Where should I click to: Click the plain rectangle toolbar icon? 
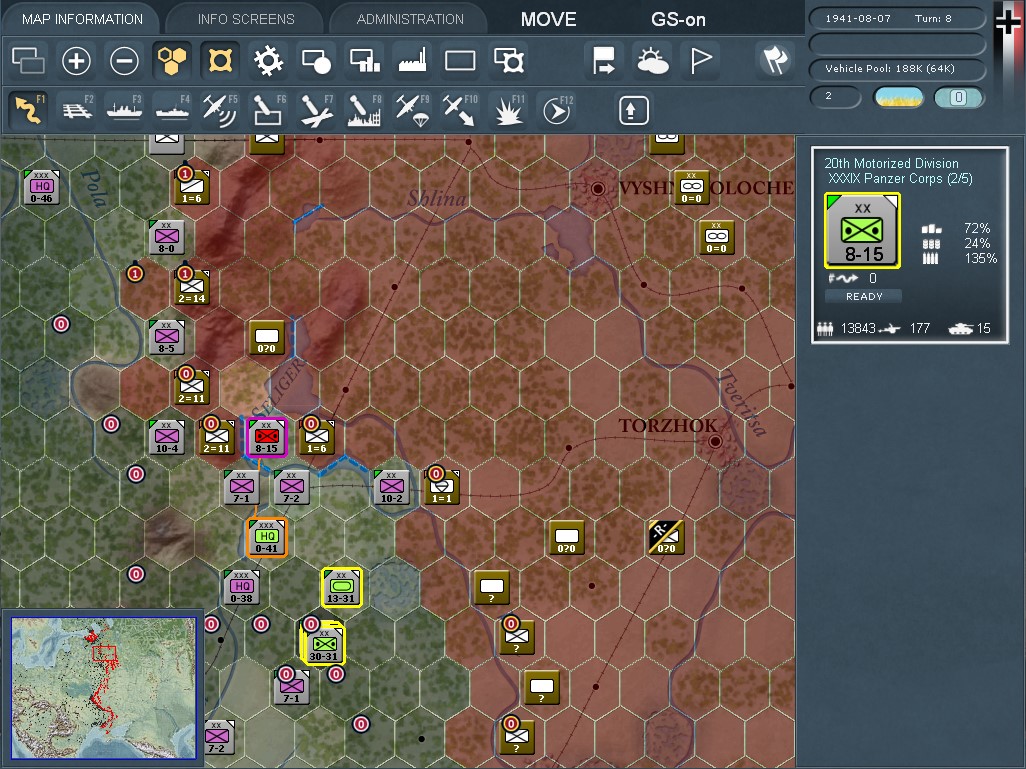point(460,61)
